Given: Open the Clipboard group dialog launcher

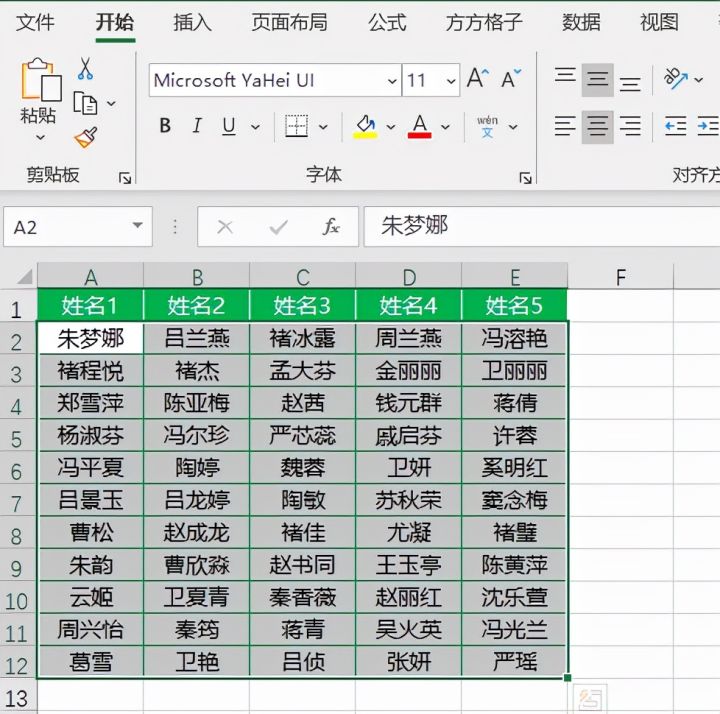Looking at the screenshot, I should (124, 178).
